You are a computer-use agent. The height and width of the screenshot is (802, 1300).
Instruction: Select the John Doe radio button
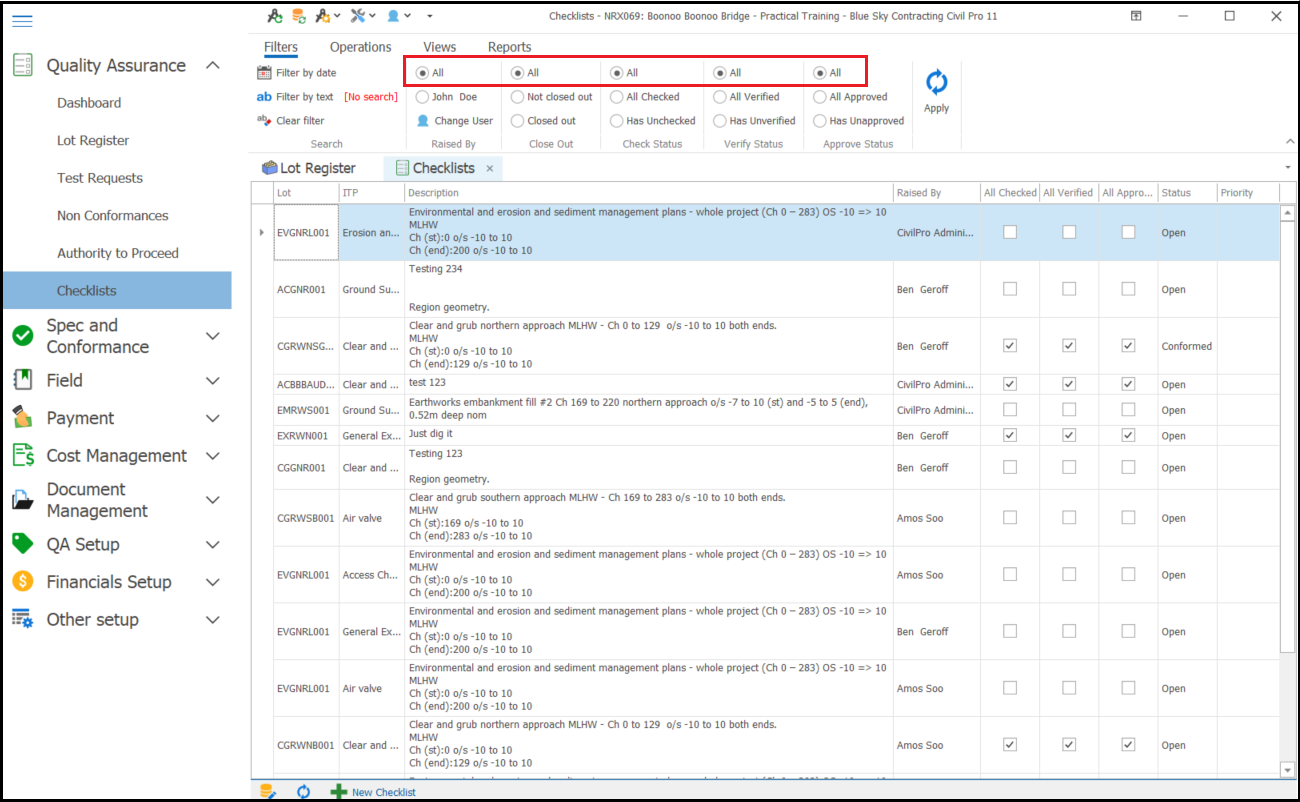click(x=423, y=97)
